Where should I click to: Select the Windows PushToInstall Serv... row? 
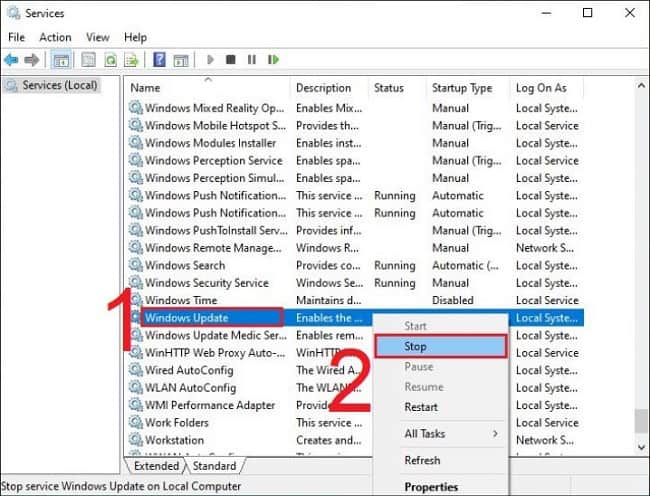pyautogui.click(x=356, y=230)
